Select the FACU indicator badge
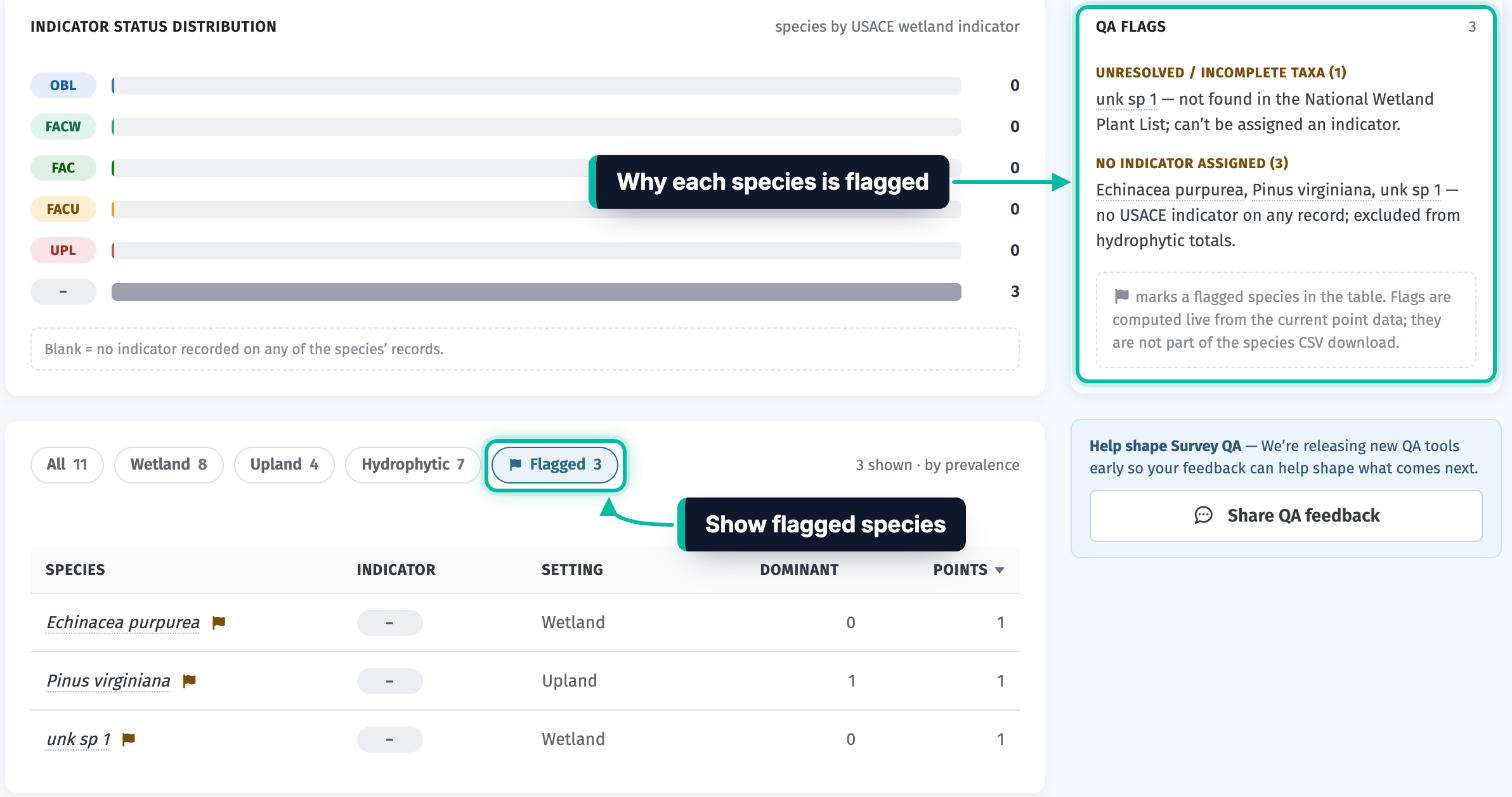This screenshot has height=797, width=1512. [x=63, y=209]
